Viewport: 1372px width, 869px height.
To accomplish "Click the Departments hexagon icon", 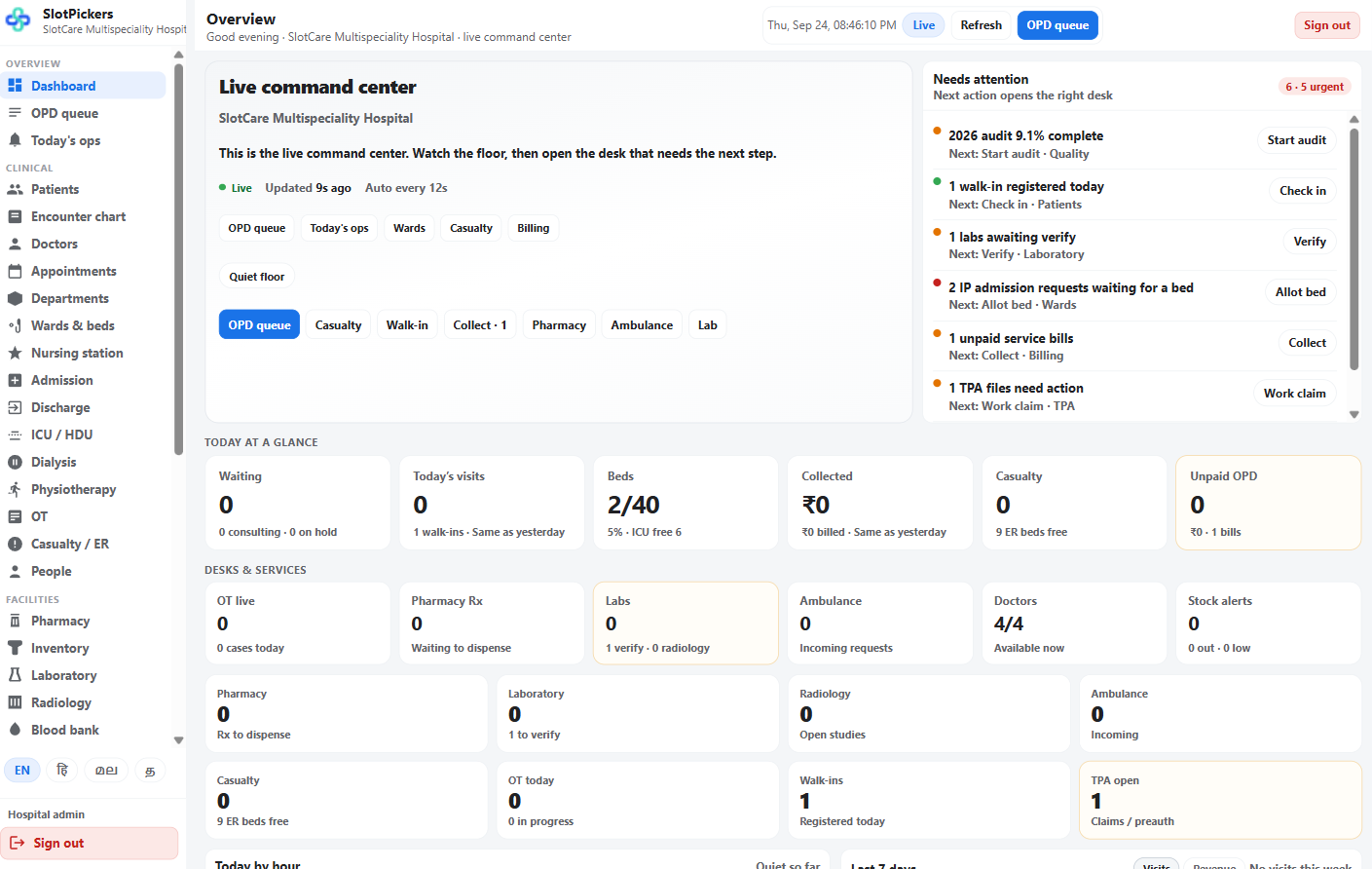I will 15,298.
